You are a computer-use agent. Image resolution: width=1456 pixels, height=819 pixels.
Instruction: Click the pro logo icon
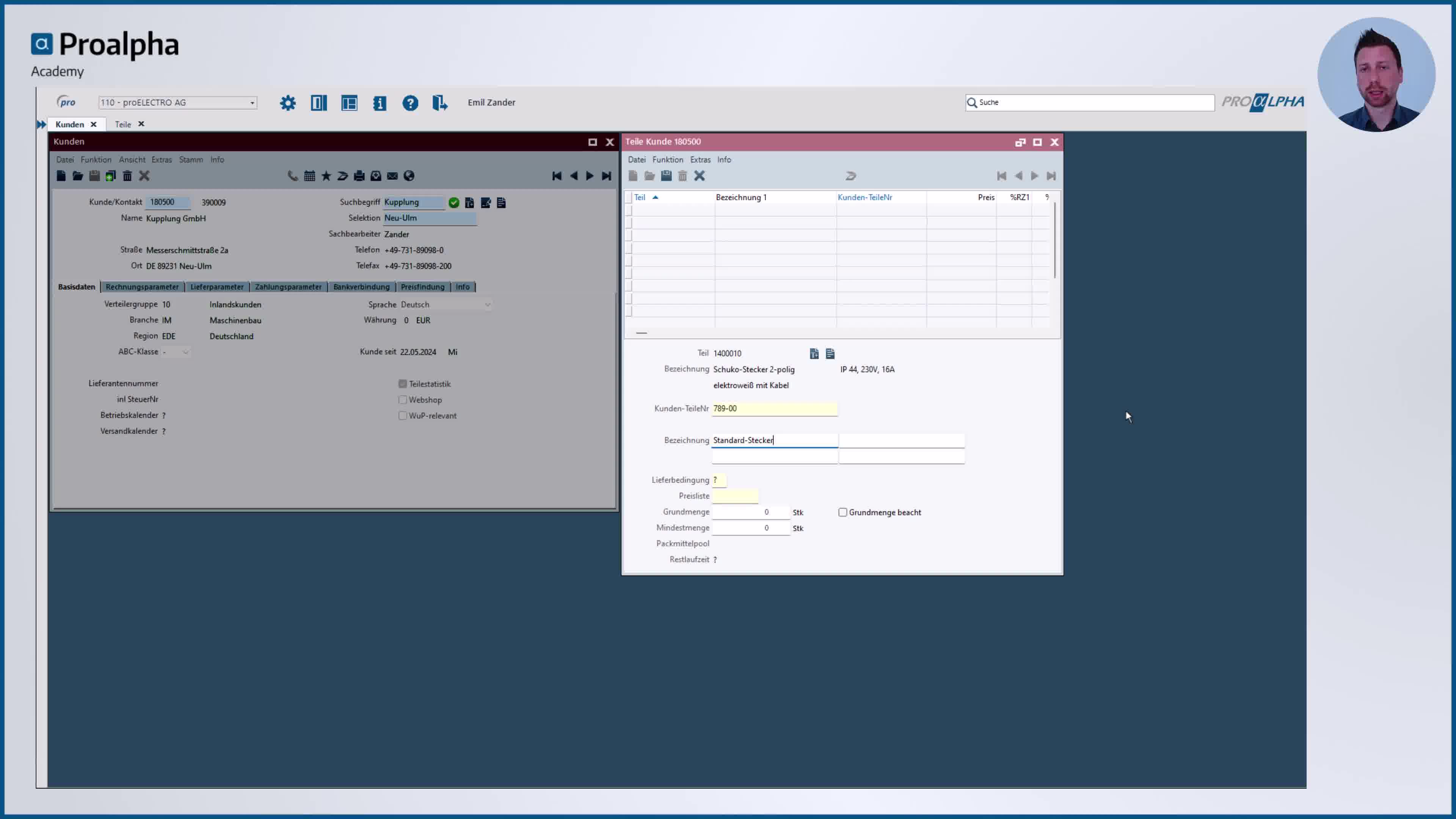(67, 102)
